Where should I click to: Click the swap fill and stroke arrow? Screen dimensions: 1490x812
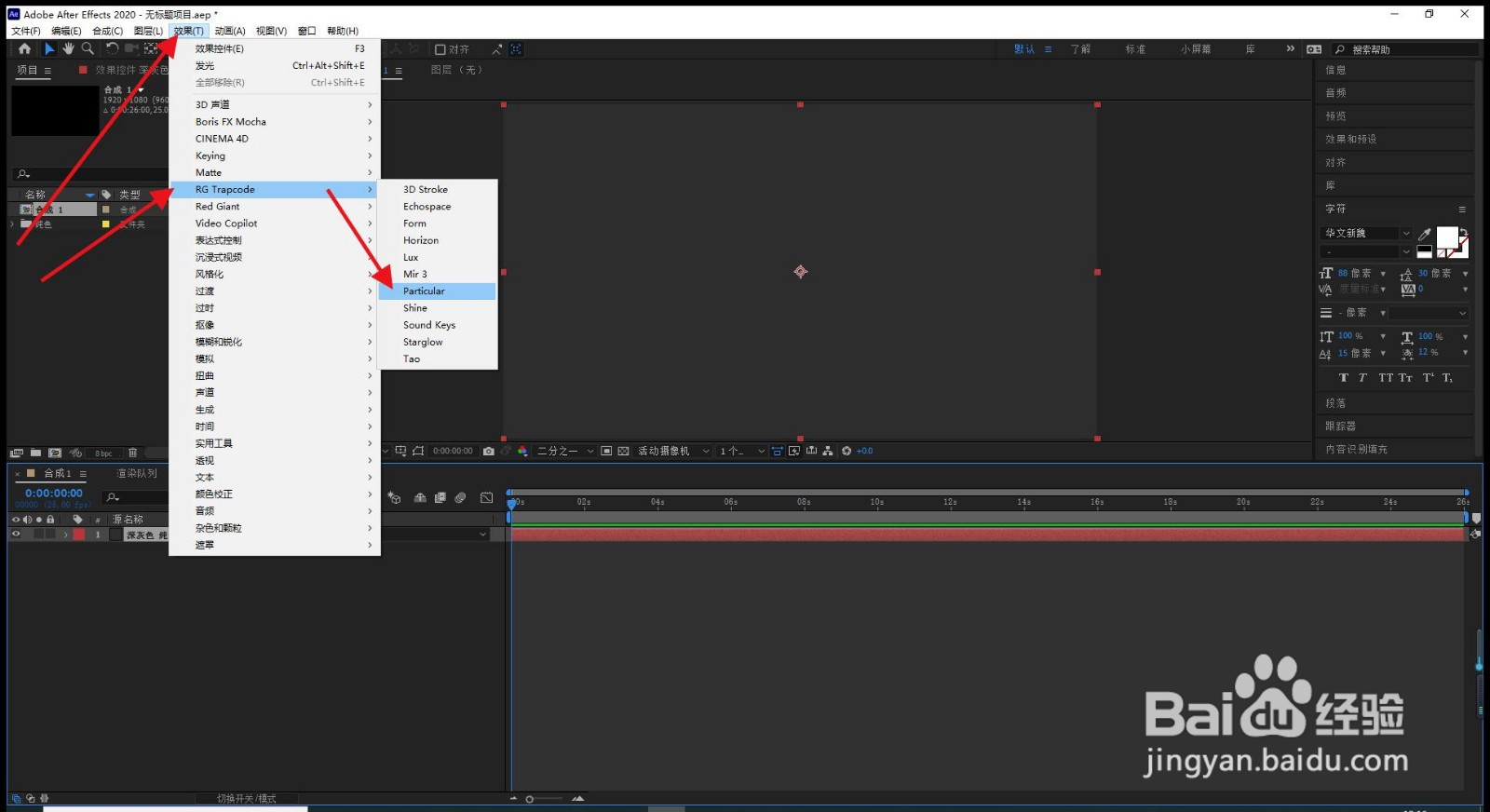point(1464,233)
